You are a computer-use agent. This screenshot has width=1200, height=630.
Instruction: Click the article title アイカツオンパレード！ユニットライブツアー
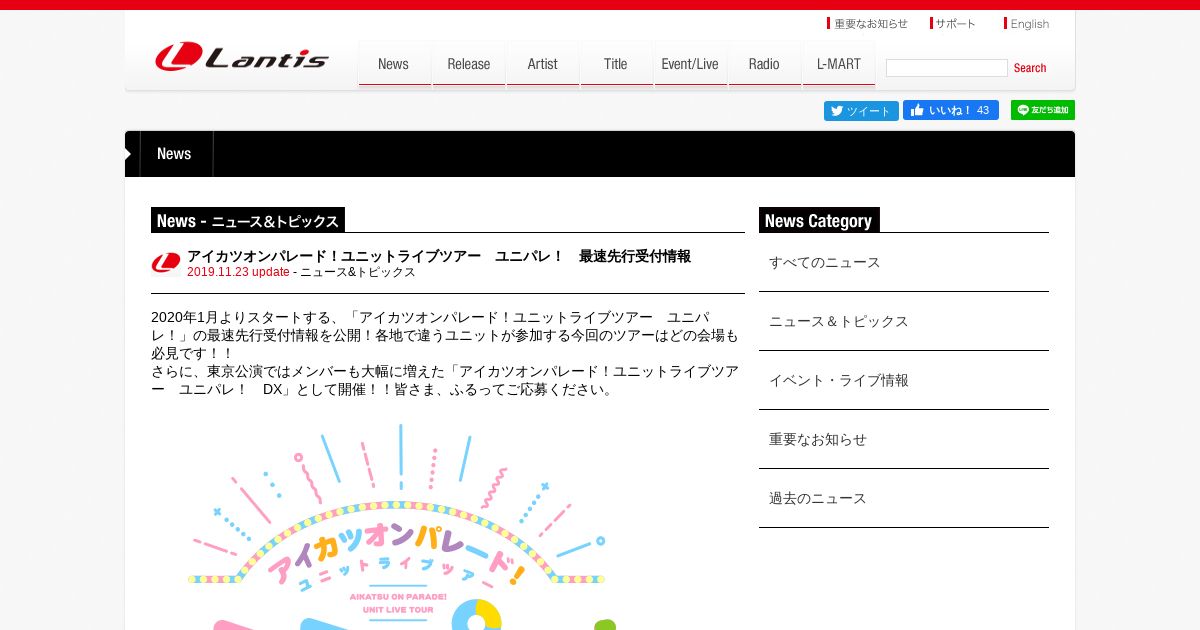click(439, 256)
